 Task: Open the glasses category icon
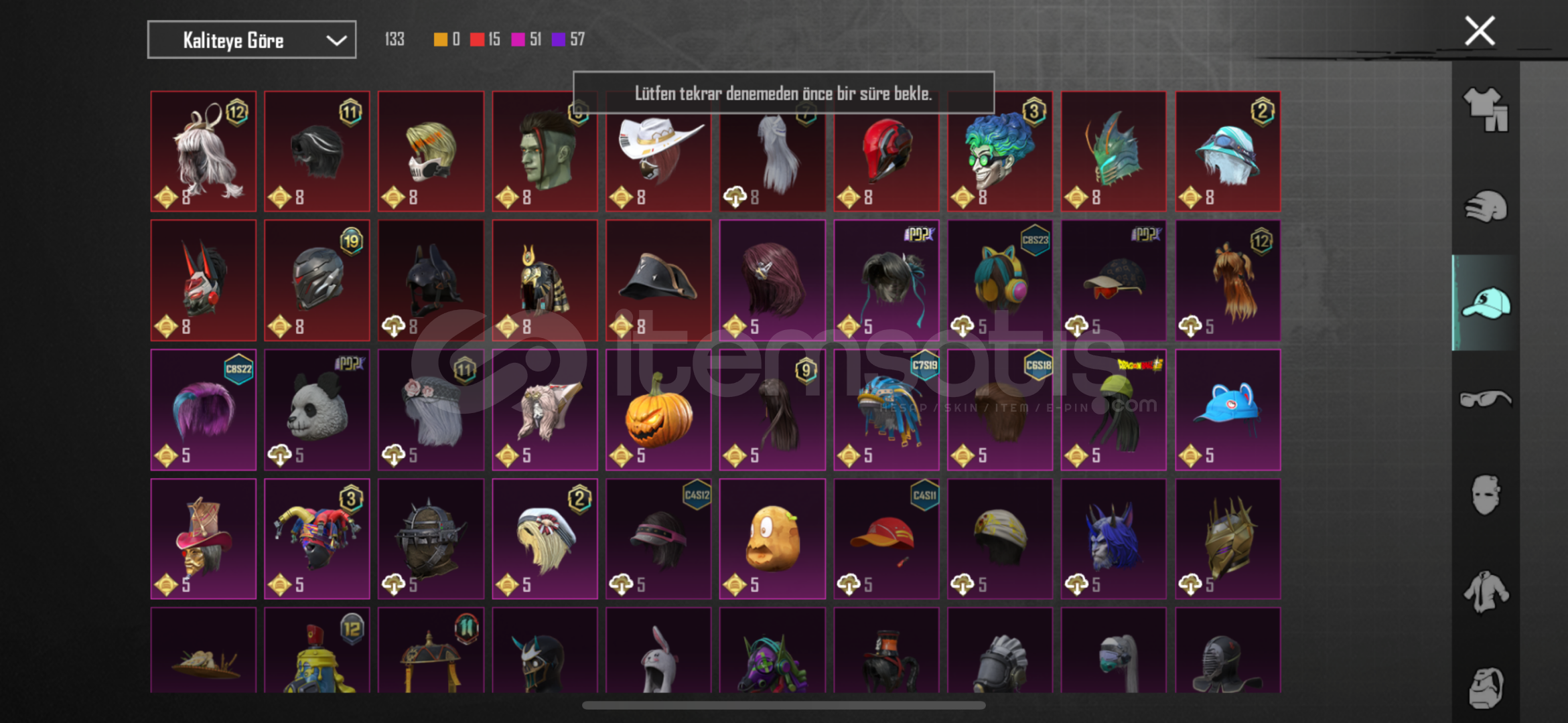1486,399
